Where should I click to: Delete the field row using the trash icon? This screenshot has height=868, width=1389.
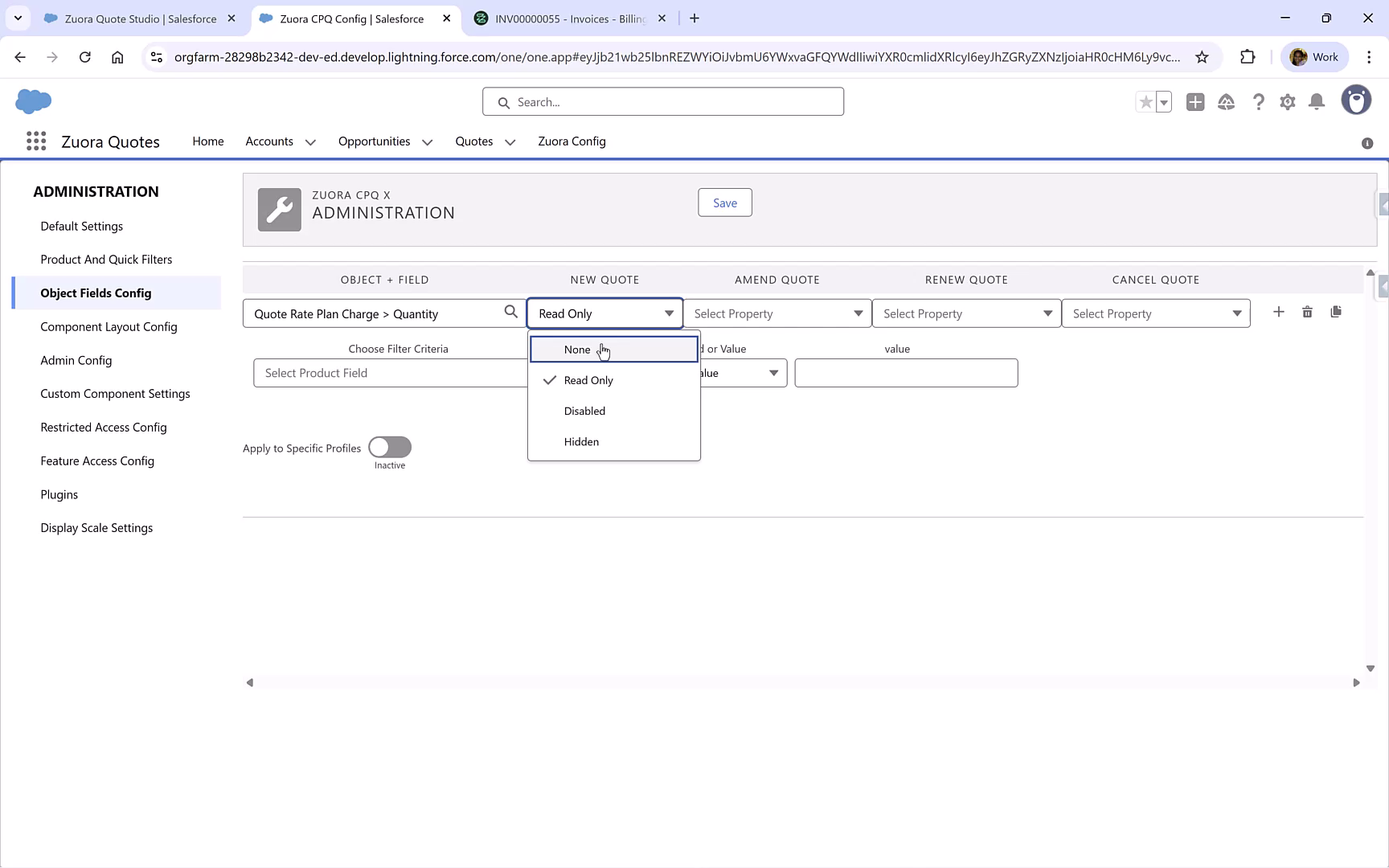pos(1307,312)
